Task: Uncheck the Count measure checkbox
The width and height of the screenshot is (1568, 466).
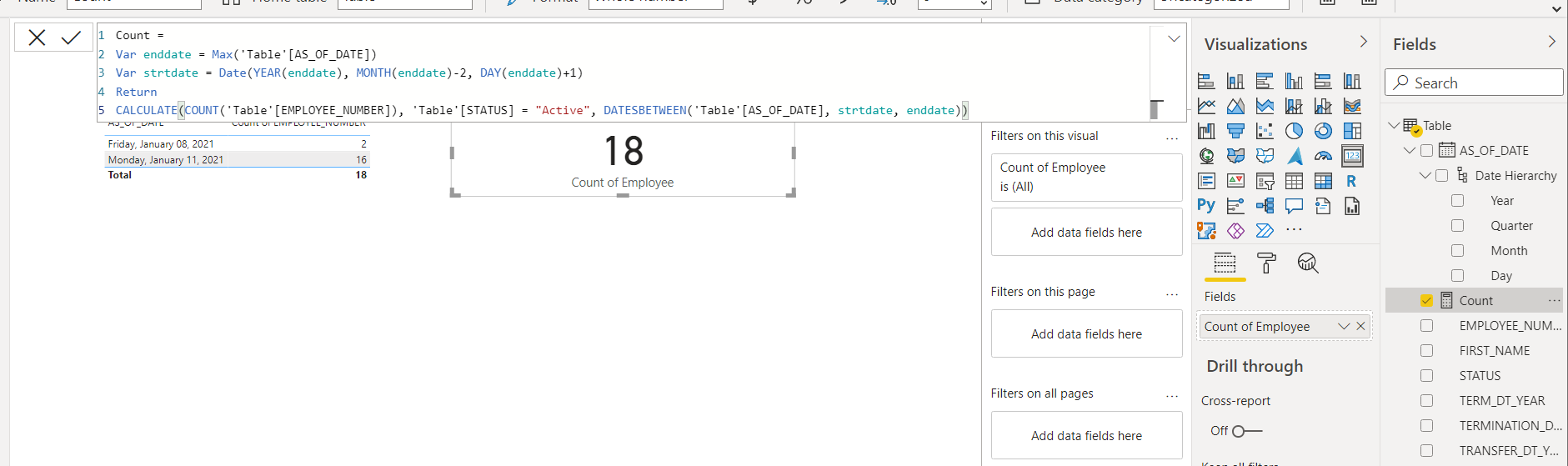Action: point(1426,301)
